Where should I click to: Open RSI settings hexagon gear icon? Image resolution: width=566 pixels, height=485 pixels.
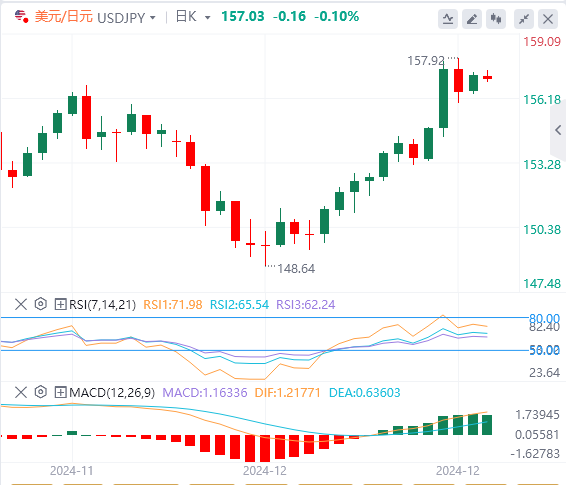click(x=40, y=304)
